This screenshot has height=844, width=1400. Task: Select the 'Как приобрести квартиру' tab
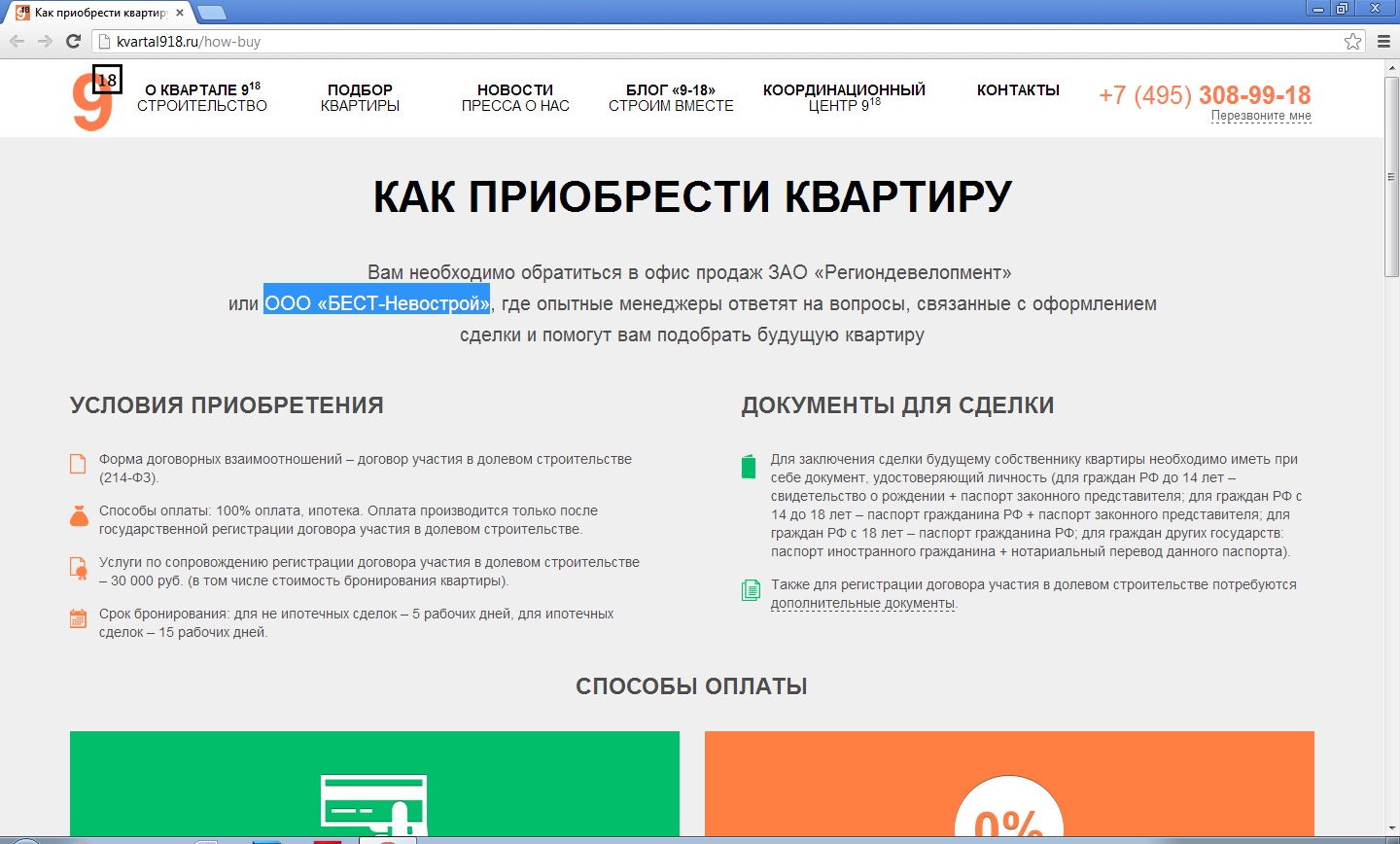click(101, 14)
